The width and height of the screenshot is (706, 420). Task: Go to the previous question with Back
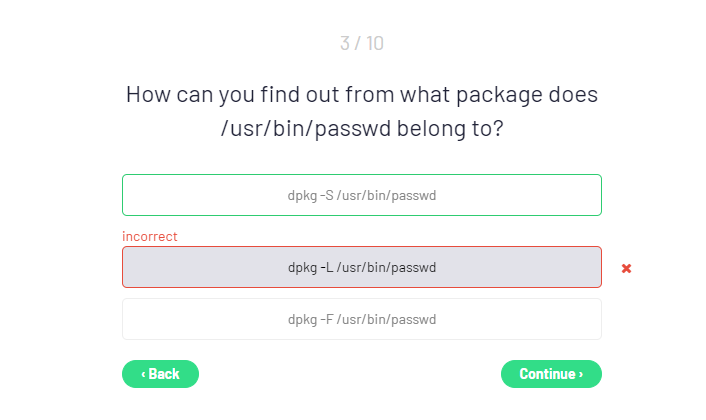point(160,374)
